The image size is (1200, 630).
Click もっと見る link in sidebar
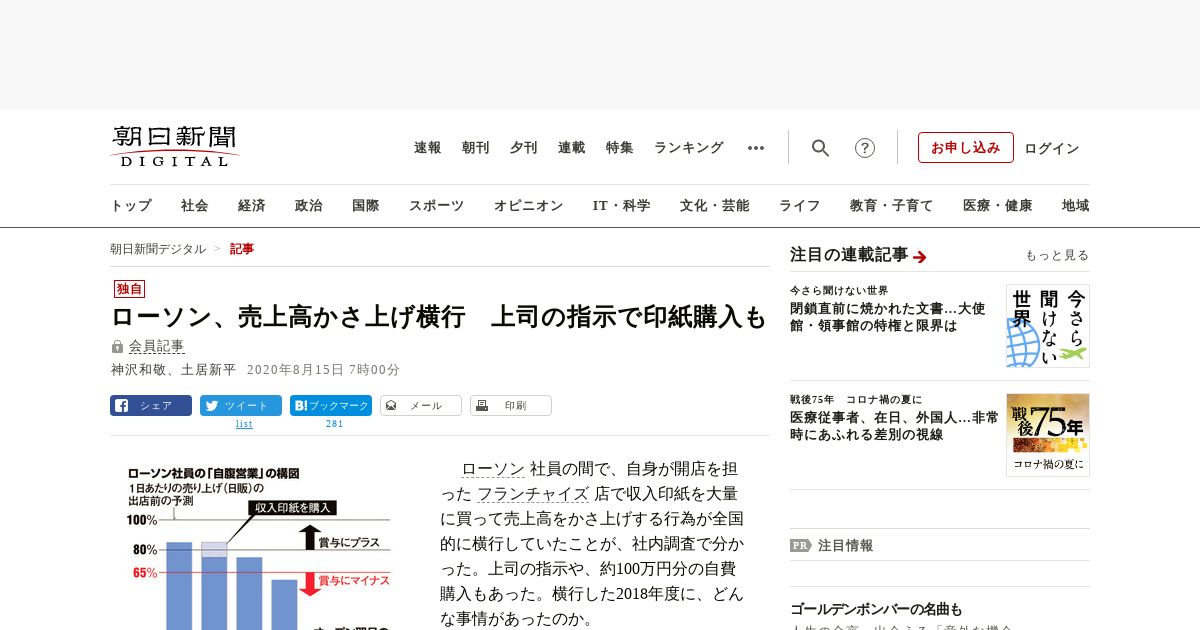coord(1057,256)
